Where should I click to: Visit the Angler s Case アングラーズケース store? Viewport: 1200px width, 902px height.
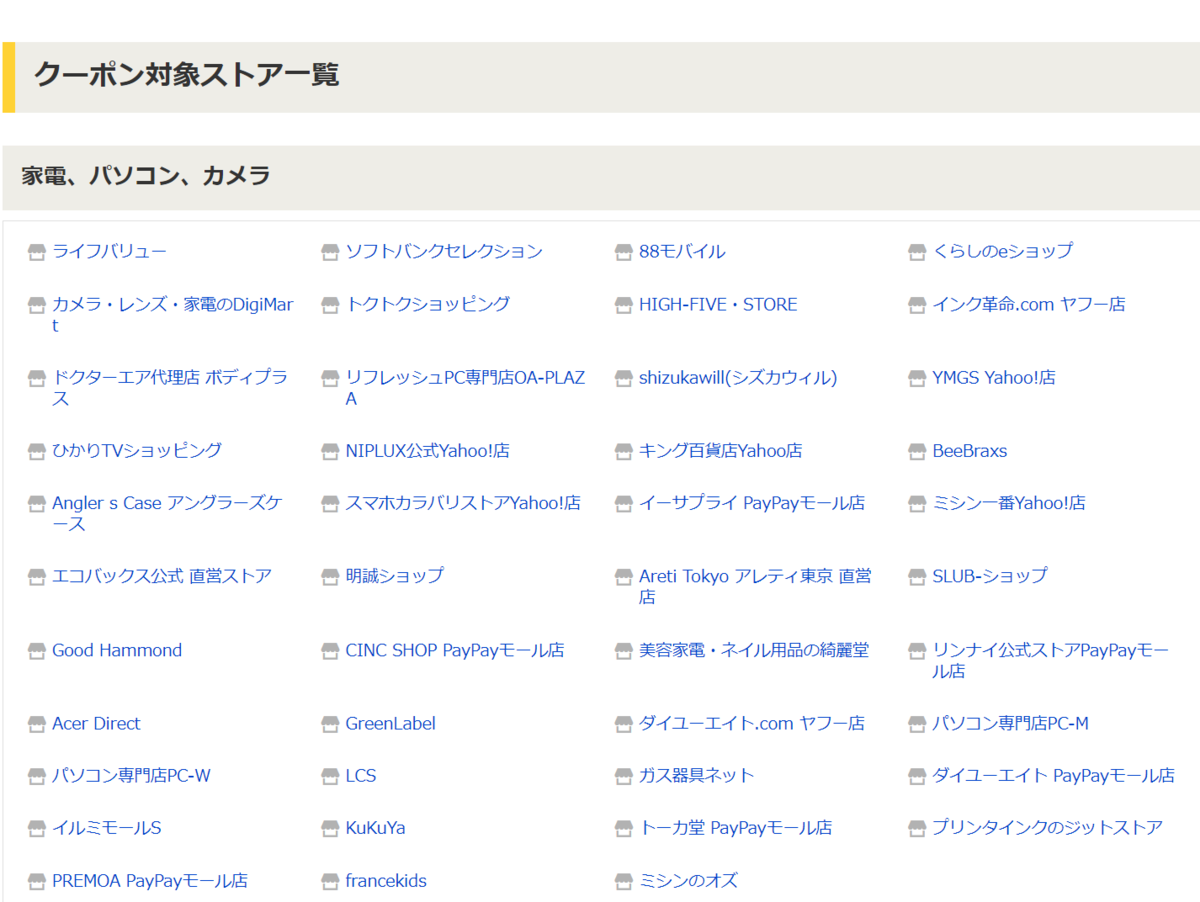coord(168,514)
